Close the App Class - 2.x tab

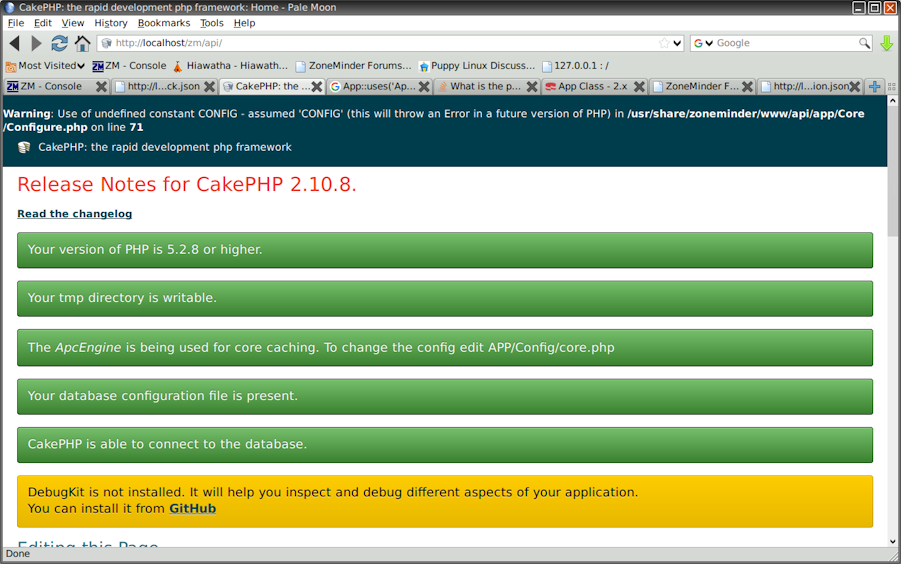[639, 86]
